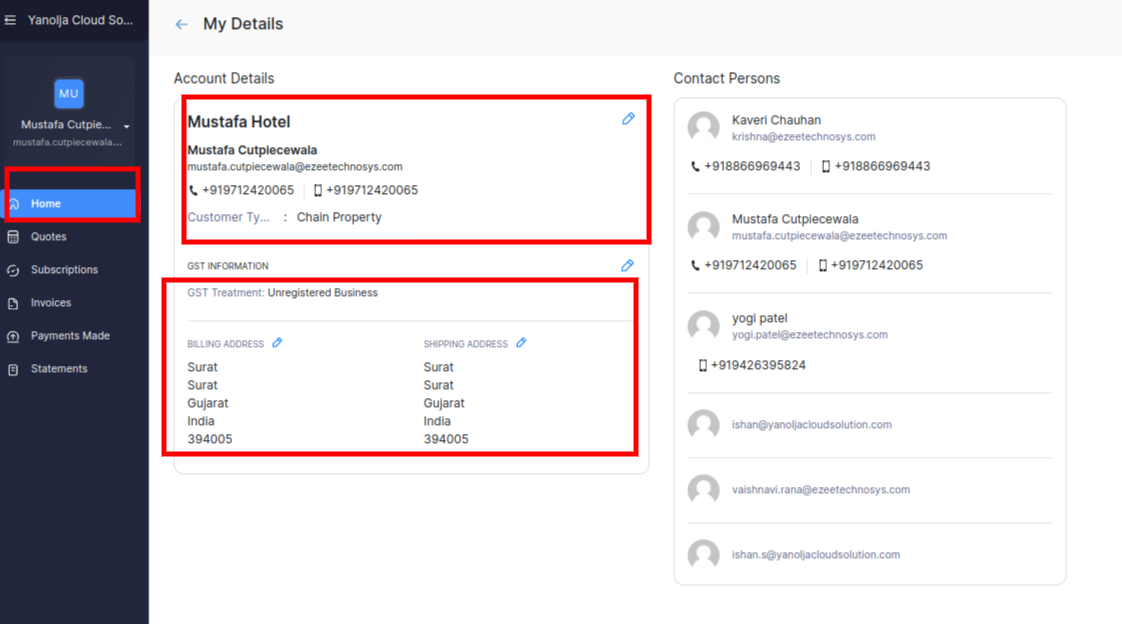Click Kaveri Chauhan's contact avatar

click(x=704, y=128)
